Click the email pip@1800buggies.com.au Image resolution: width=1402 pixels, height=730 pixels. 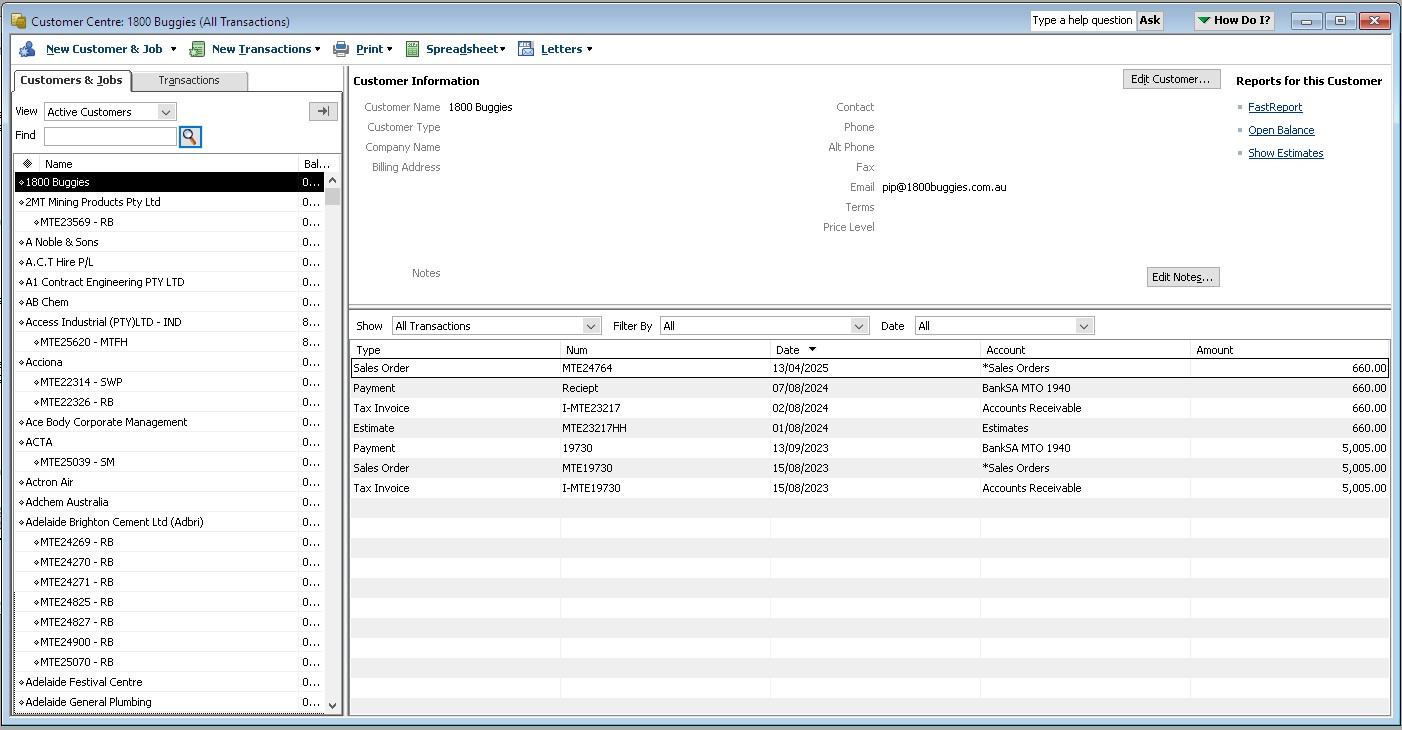pyautogui.click(x=944, y=187)
